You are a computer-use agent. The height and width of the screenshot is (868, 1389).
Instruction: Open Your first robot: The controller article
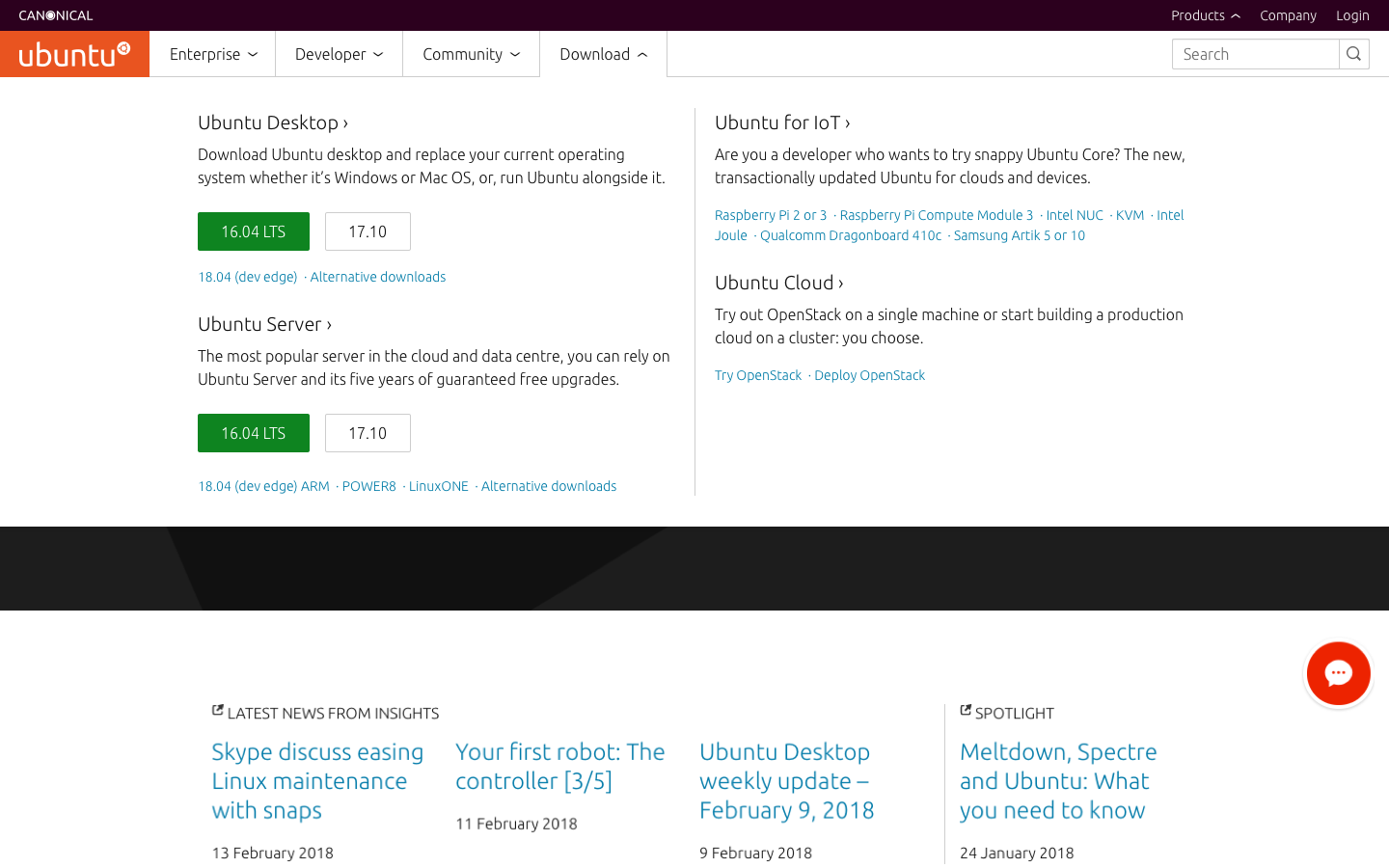(x=560, y=766)
